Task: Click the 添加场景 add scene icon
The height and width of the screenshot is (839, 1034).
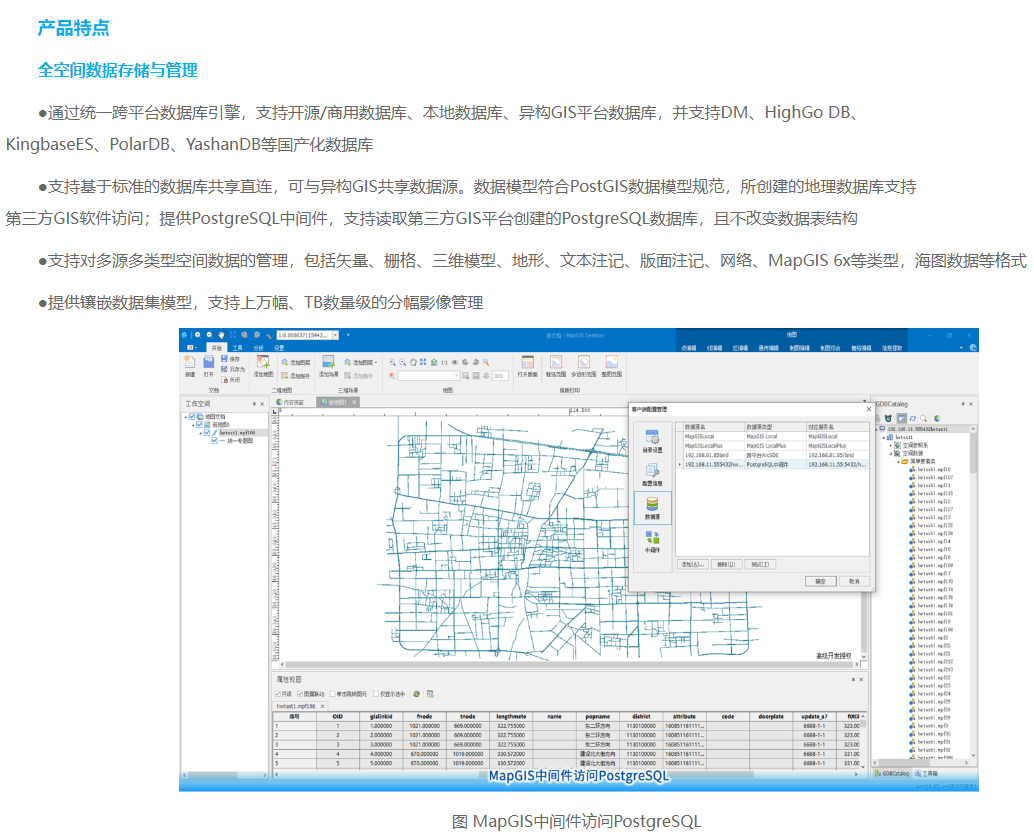Action: (328, 362)
